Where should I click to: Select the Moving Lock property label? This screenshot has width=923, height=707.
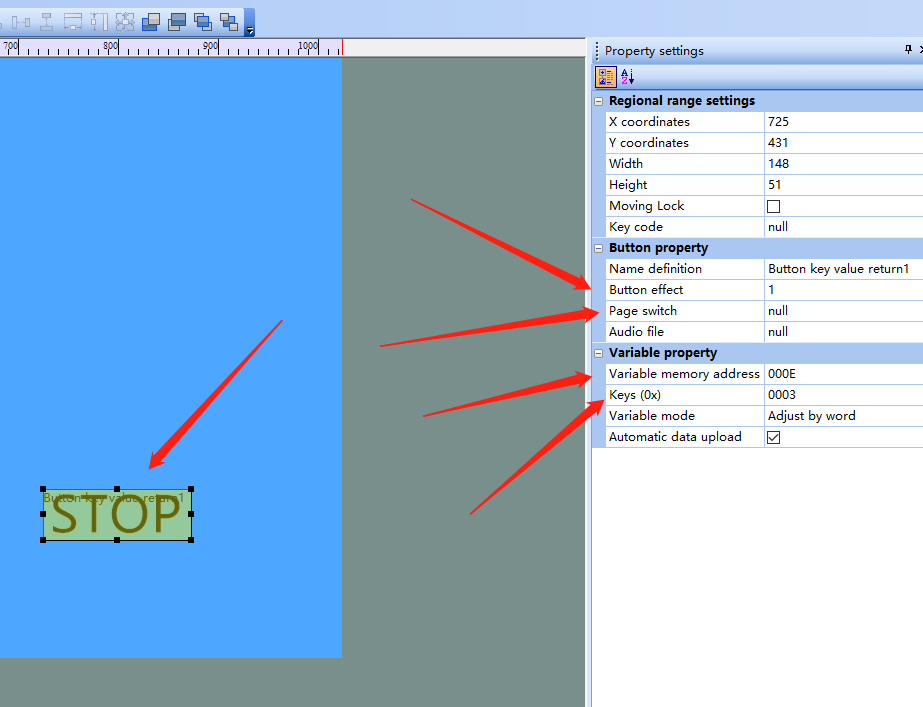[x=646, y=206]
